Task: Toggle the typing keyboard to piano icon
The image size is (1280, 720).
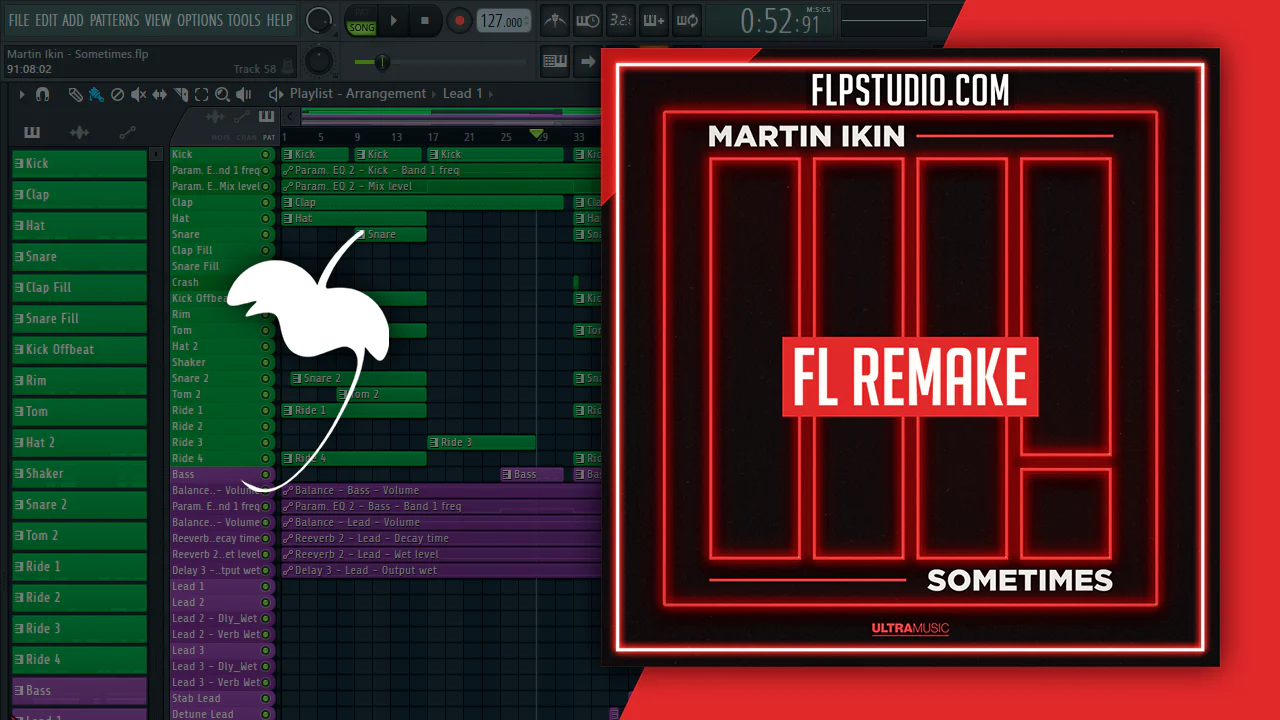Action: point(555,61)
